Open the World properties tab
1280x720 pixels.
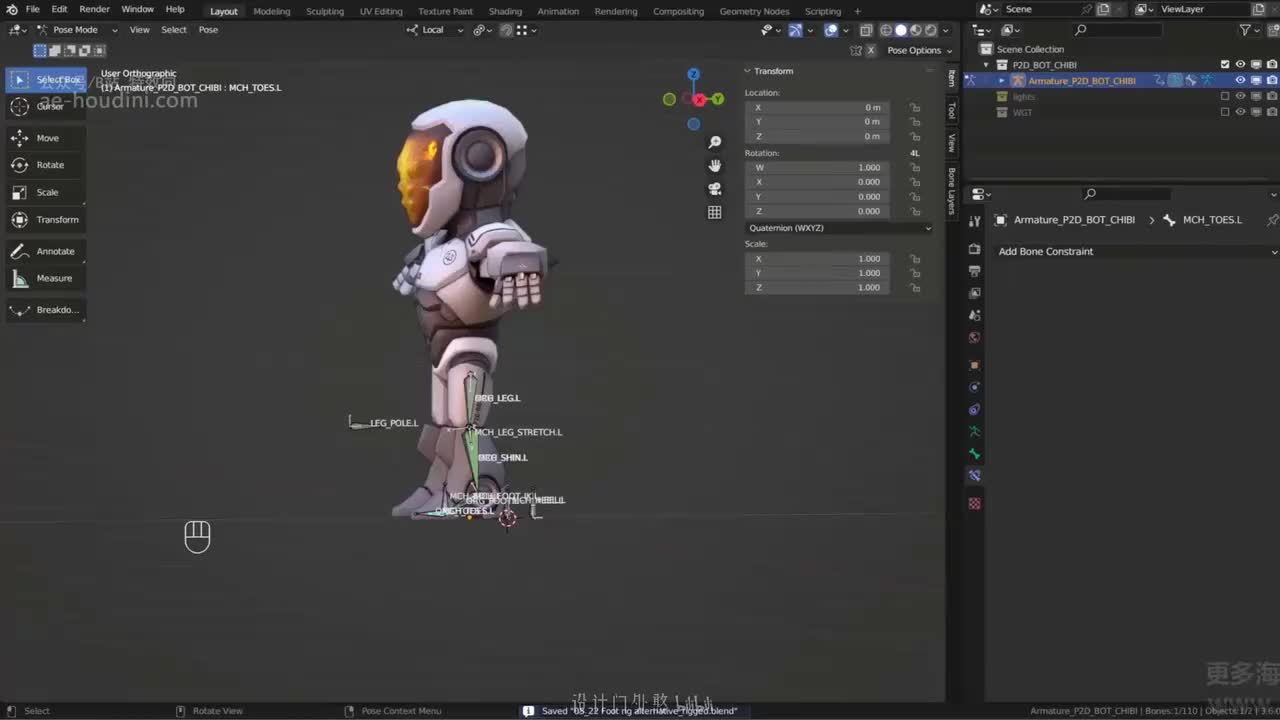click(x=975, y=337)
